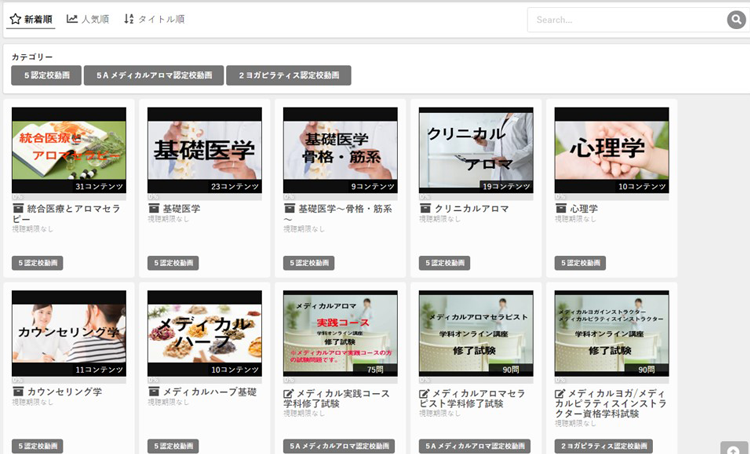This screenshot has height=454, width=750.
Task: Open メディカルアロマセラピスト学科修了試験 title link
Action: point(473,399)
